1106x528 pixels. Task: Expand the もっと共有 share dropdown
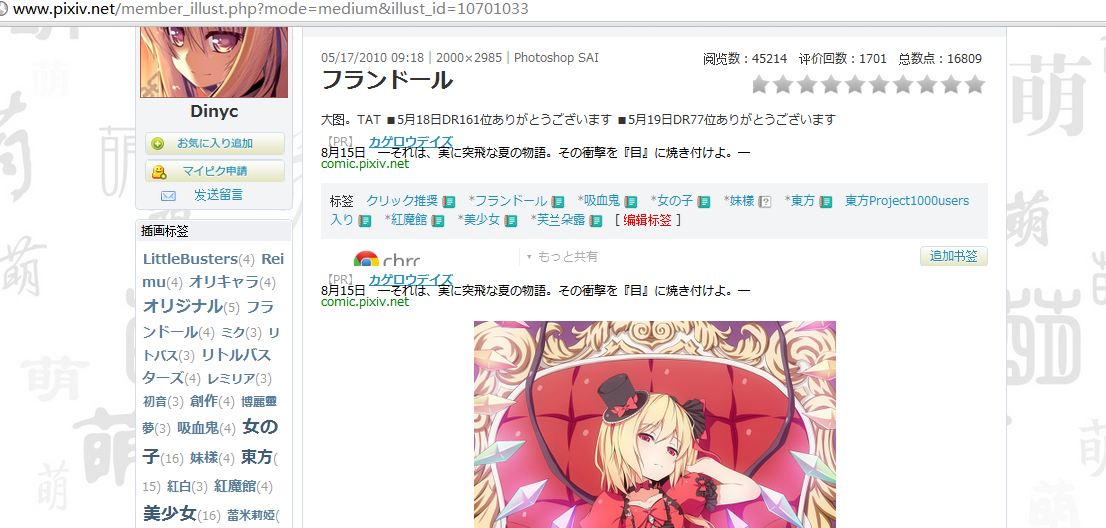coord(562,257)
